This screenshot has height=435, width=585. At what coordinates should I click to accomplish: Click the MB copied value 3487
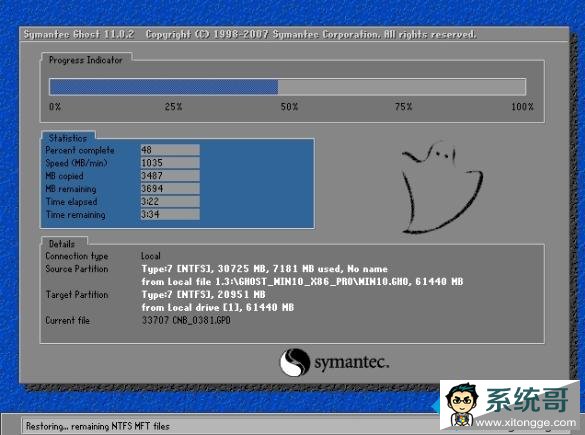click(170, 176)
